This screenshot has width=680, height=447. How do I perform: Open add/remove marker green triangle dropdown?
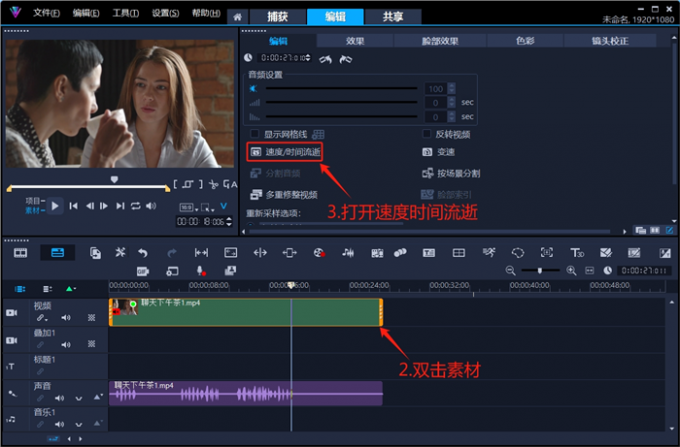(x=70, y=289)
